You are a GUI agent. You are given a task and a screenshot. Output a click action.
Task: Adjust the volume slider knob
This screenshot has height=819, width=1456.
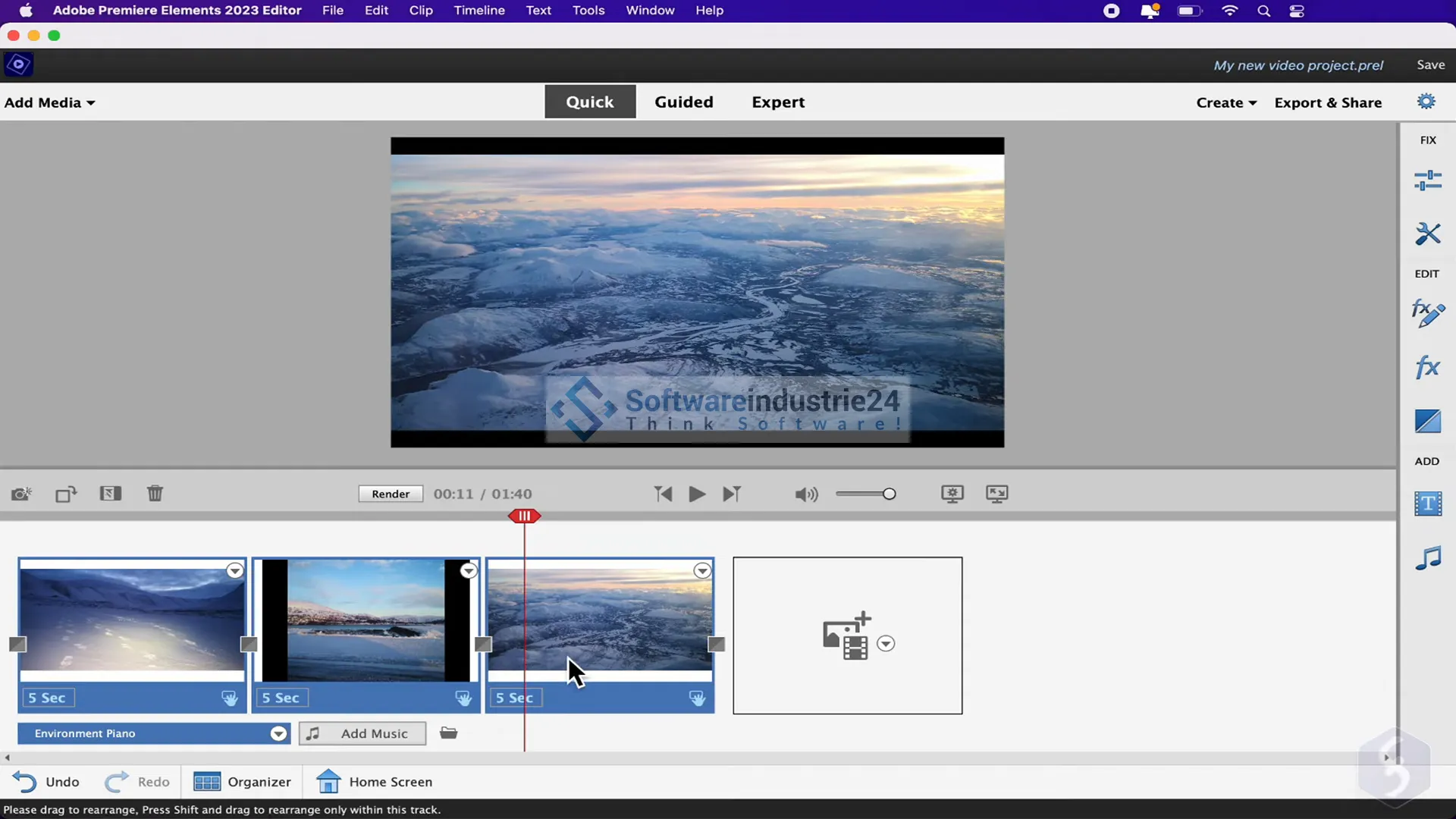pos(890,494)
